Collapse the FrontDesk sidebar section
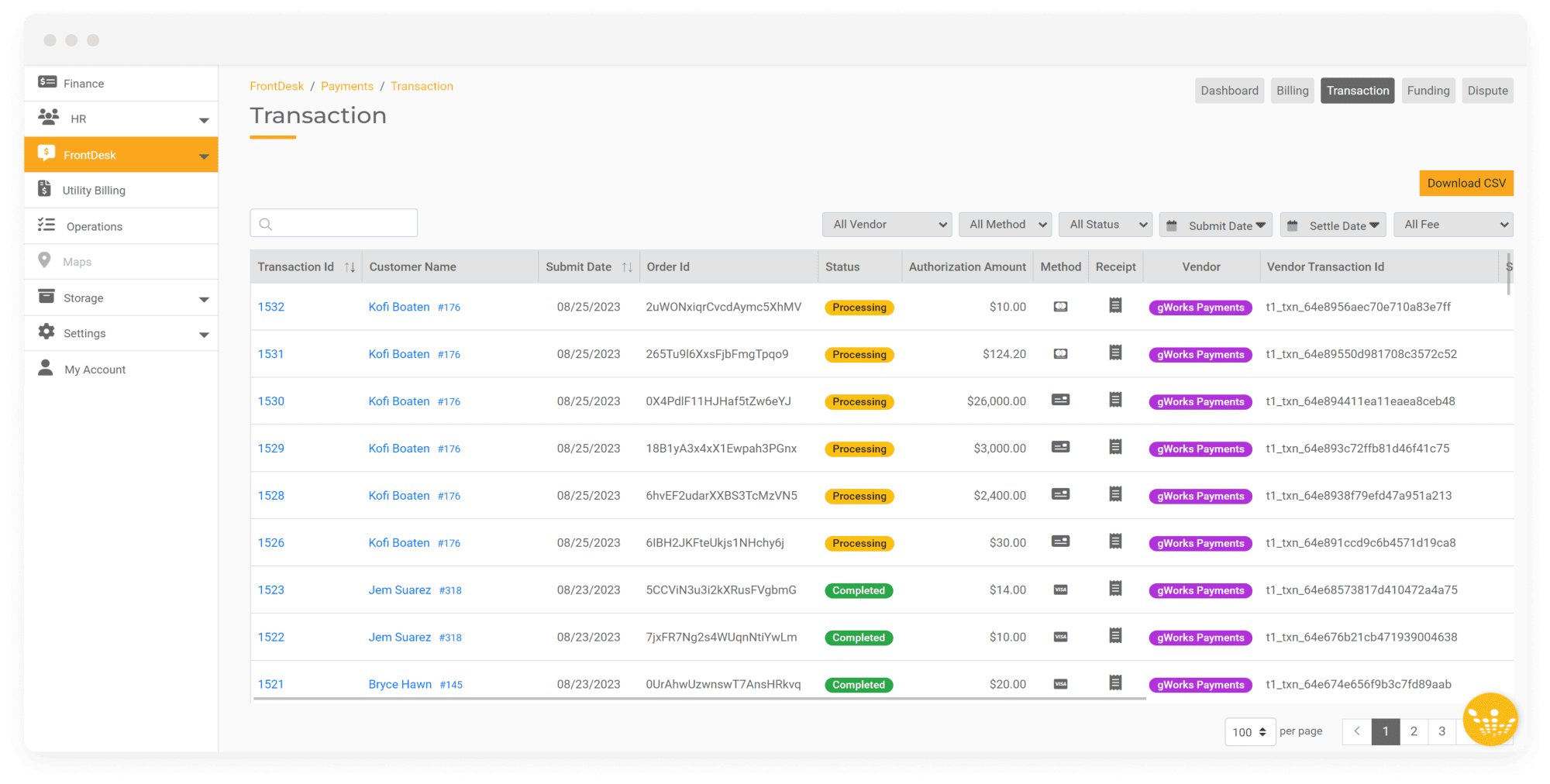 click(205, 154)
